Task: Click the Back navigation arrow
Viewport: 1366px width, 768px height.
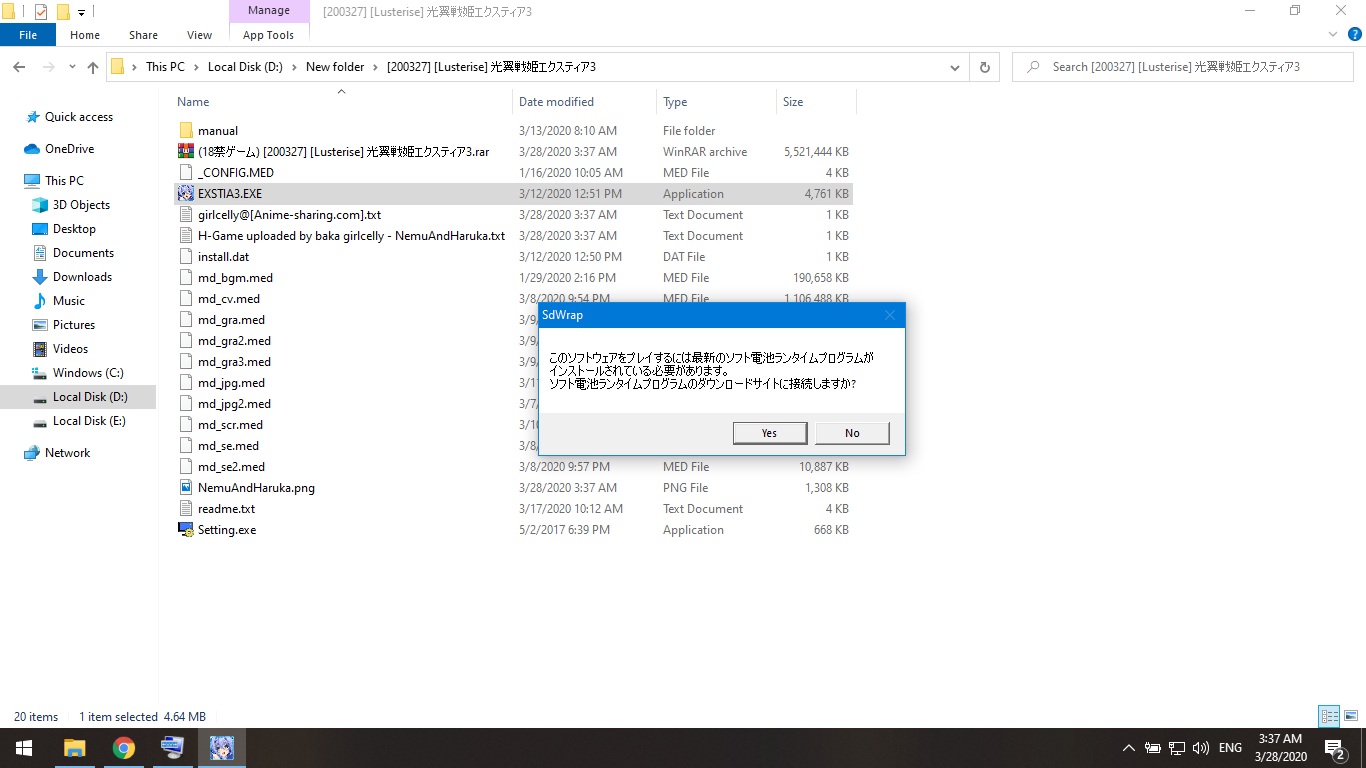Action: point(19,67)
